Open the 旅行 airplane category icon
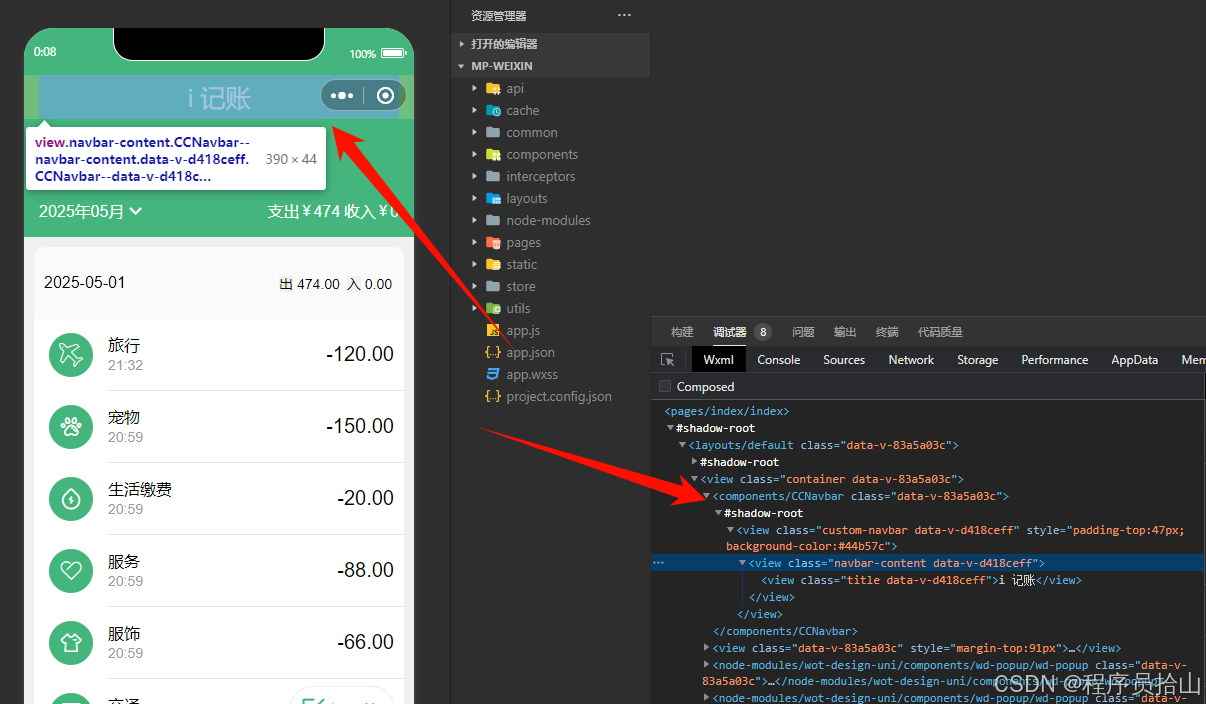Viewport: 1206px width, 704px height. click(70, 354)
